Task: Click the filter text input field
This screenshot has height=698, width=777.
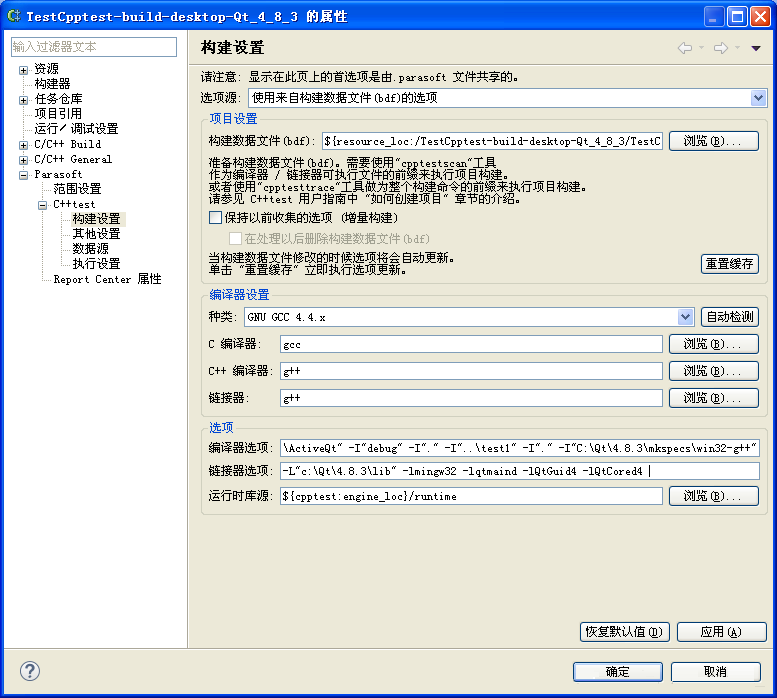Action: click(94, 47)
